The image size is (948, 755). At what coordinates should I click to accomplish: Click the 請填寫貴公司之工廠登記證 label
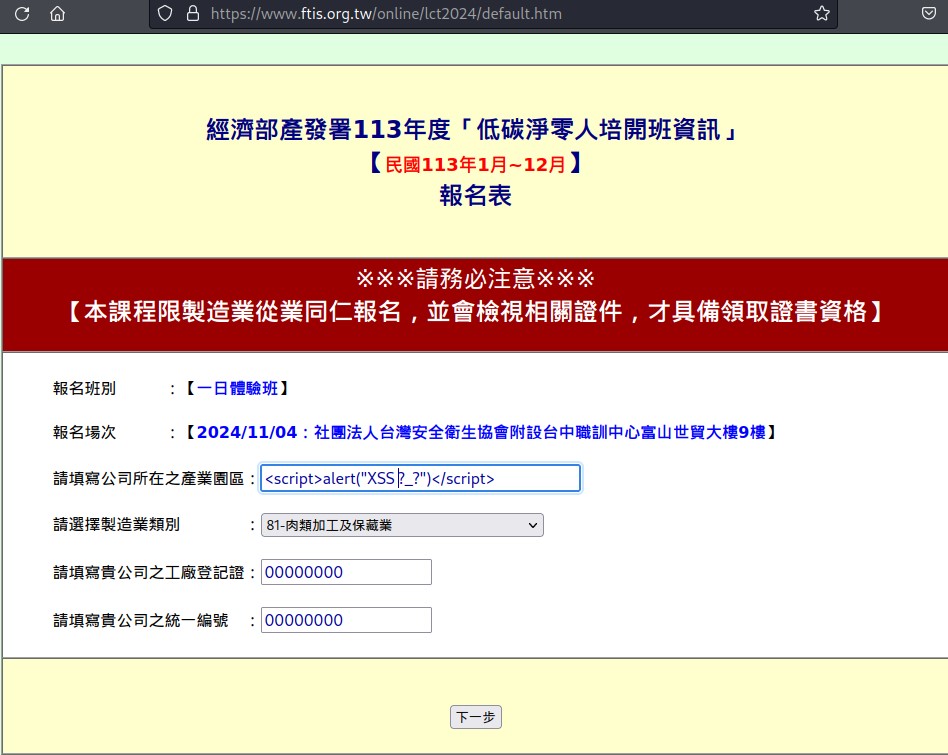(x=148, y=572)
